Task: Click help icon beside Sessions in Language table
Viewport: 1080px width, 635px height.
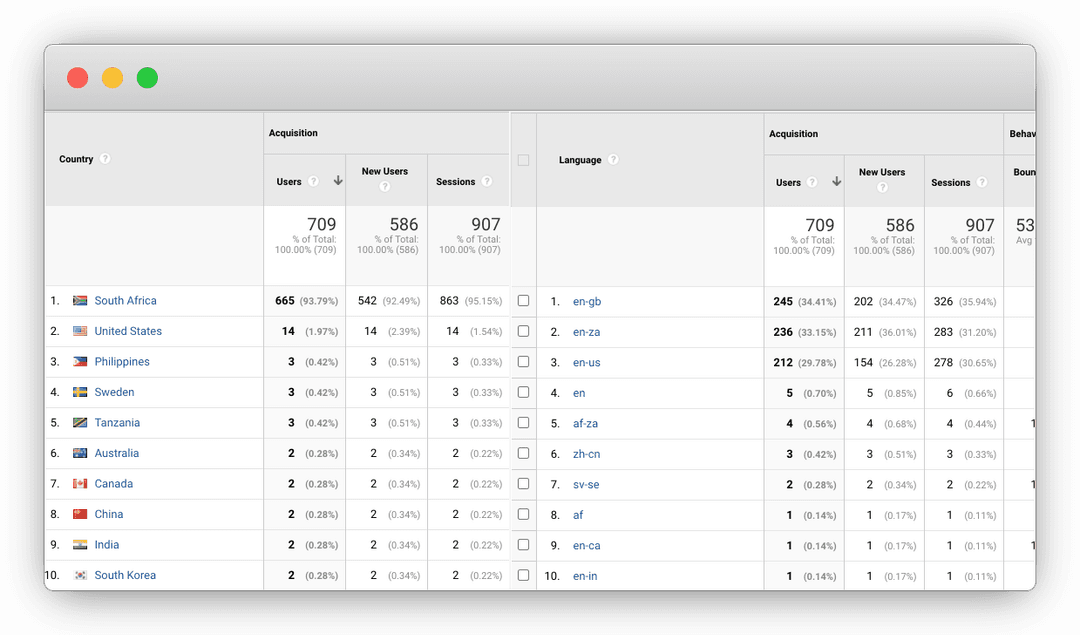Action: pos(982,182)
